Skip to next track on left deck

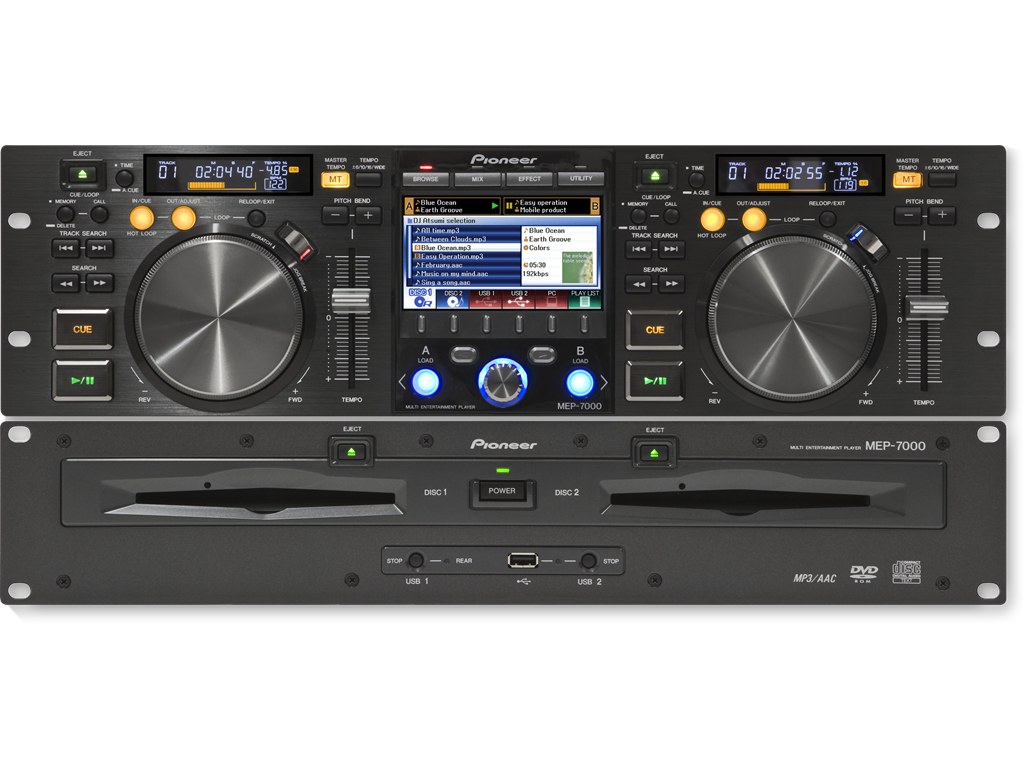point(99,249)
